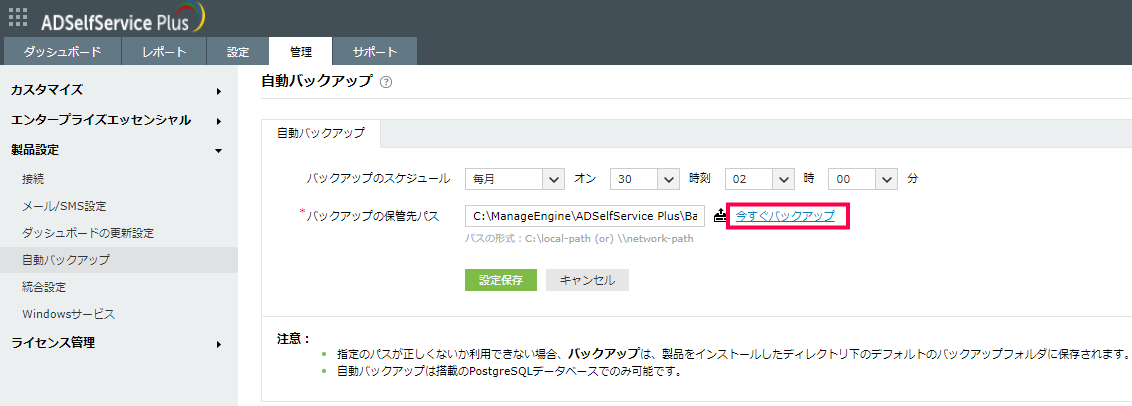Open help icon beside 自動バックアップ title
This screenshot has width=1132, height=406.
point(386,82)
